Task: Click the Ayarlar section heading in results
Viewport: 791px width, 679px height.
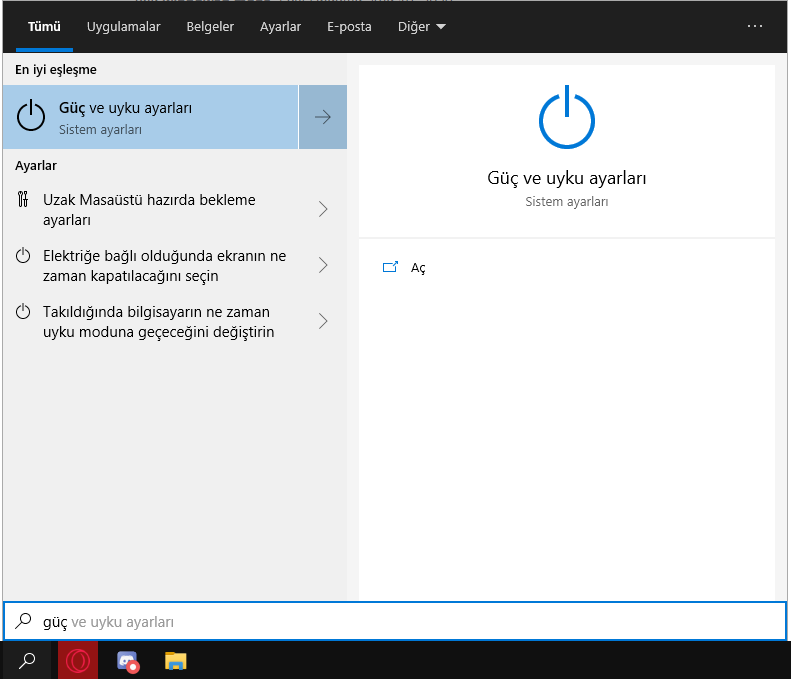Action: coord(36,165)
